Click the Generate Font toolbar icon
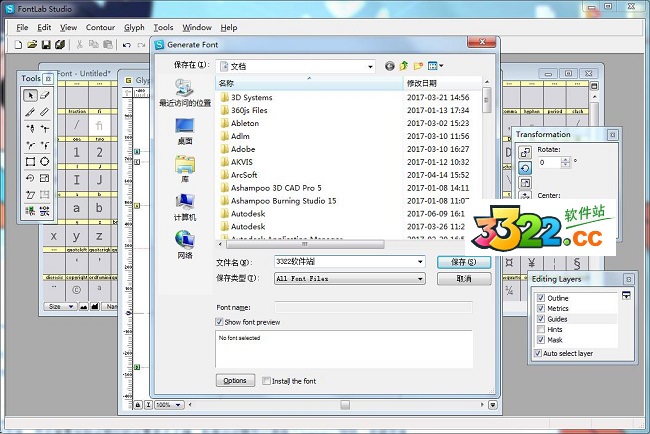This screenshot has height=434, width=650. pos(60,44)
